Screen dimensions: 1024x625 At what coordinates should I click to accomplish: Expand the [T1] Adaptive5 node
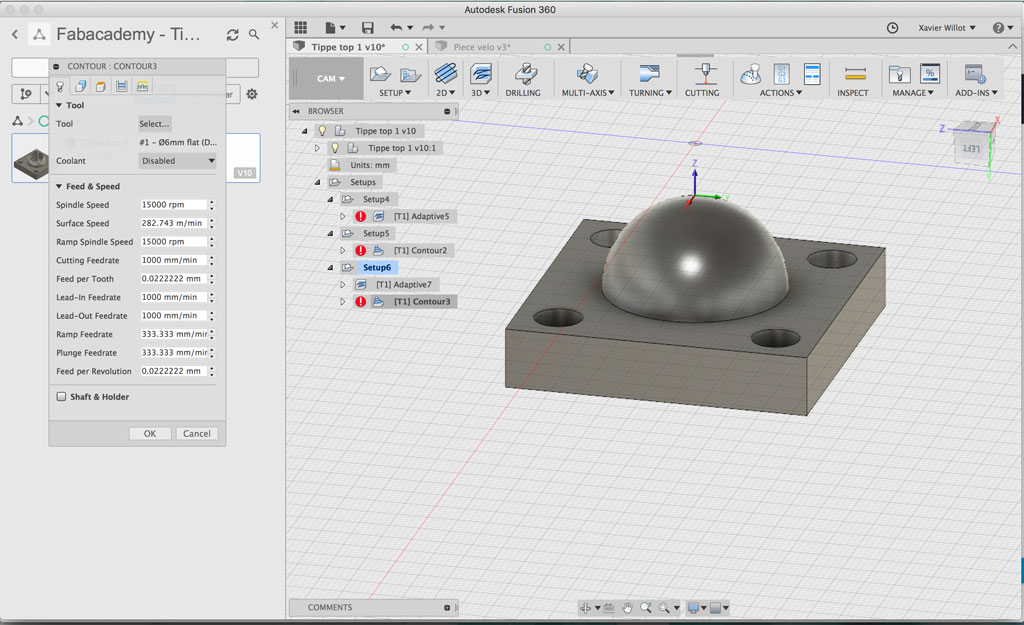point(343,216)
